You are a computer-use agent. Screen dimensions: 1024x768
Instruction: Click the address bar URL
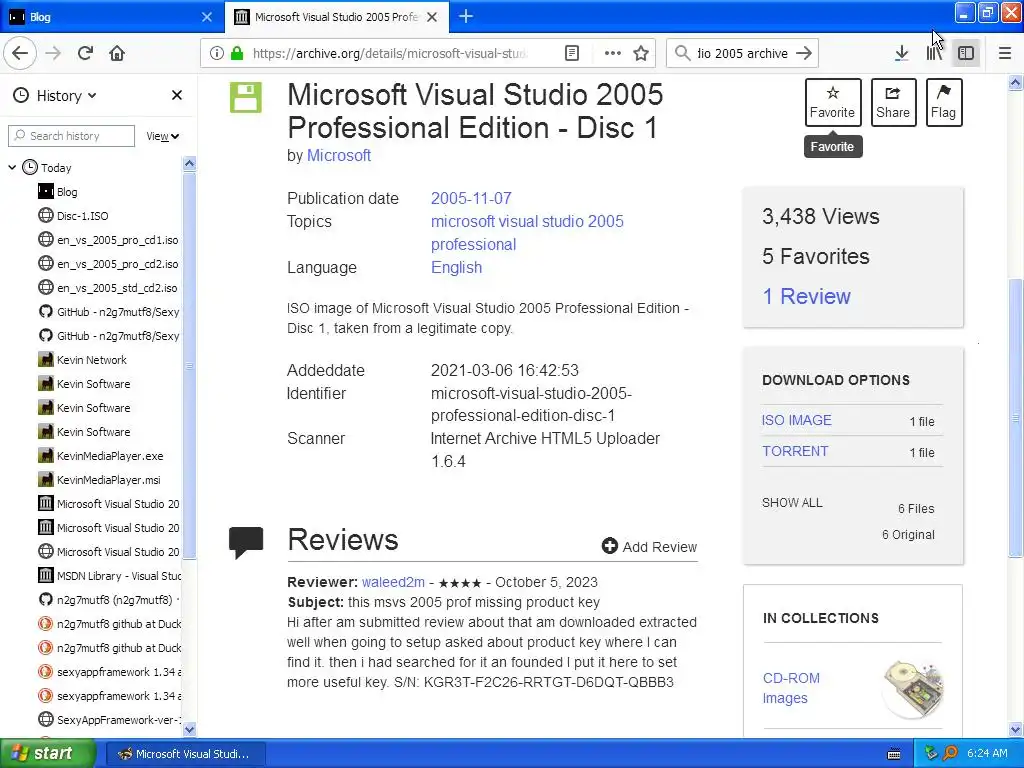tap(392, 53)
